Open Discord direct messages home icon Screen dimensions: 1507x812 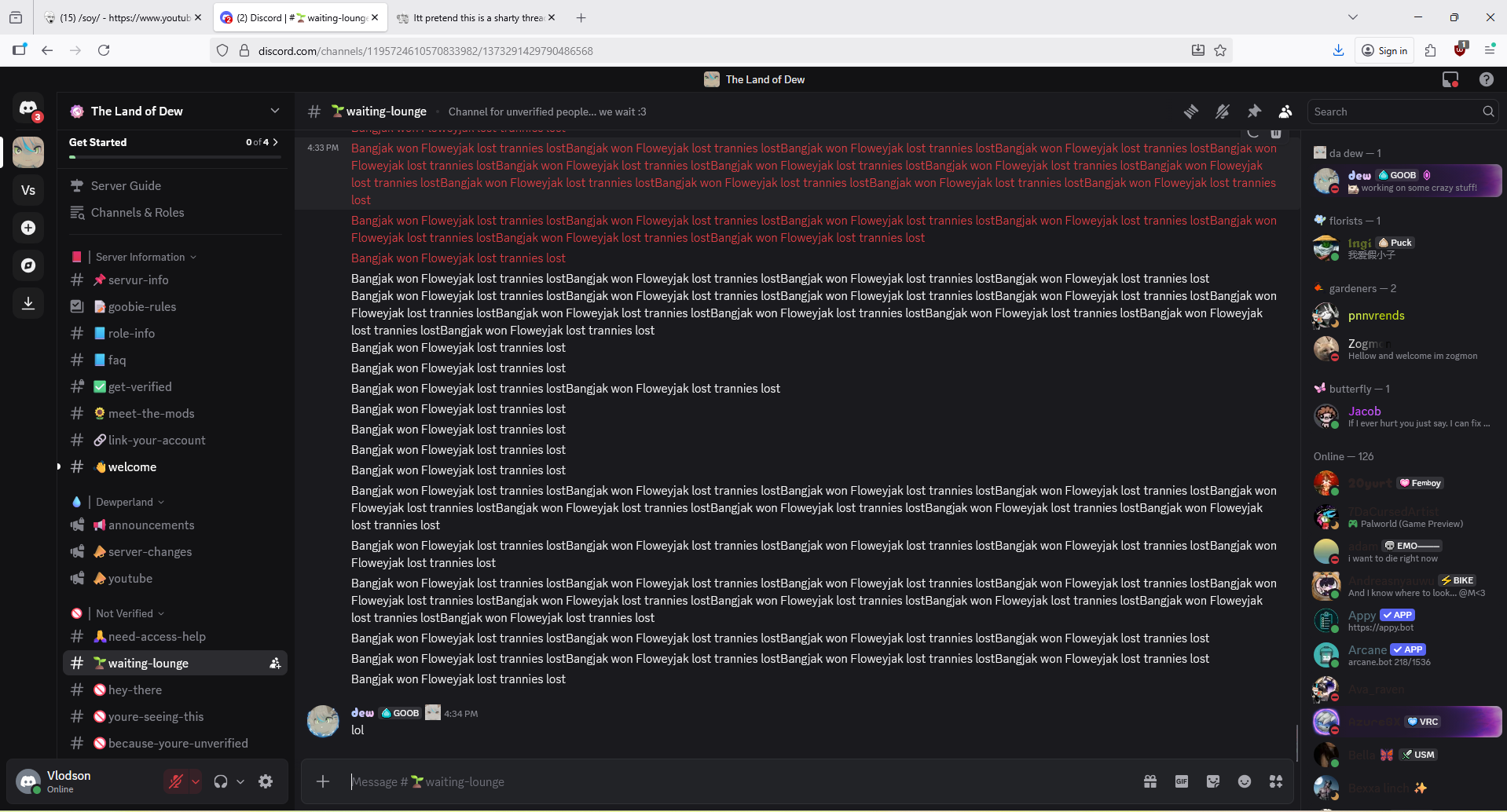click(28, 108)
